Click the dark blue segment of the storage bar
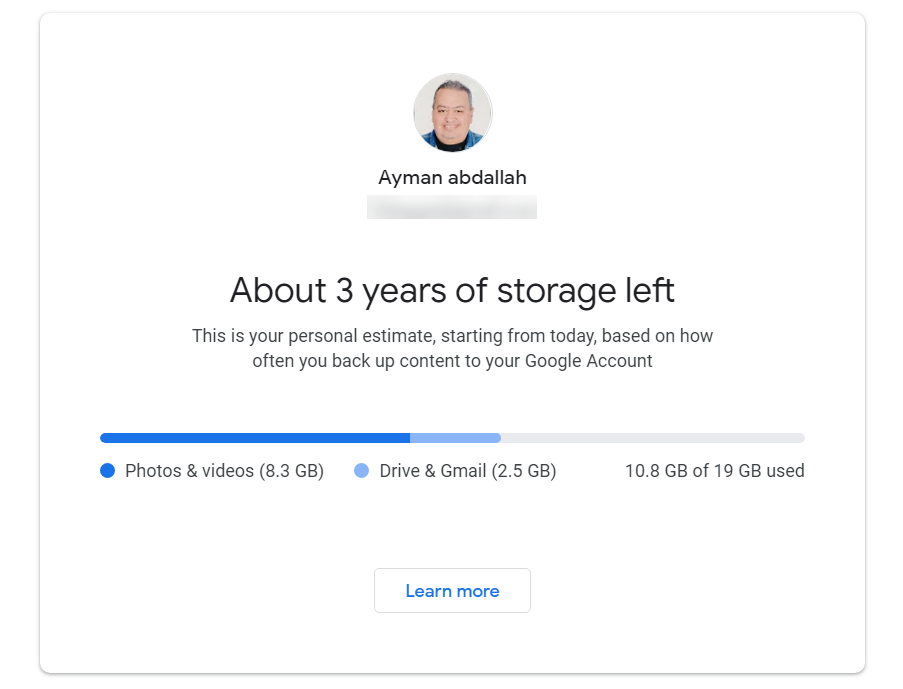Viewport: 903px width, 689px height. click(x=255, y=438)
